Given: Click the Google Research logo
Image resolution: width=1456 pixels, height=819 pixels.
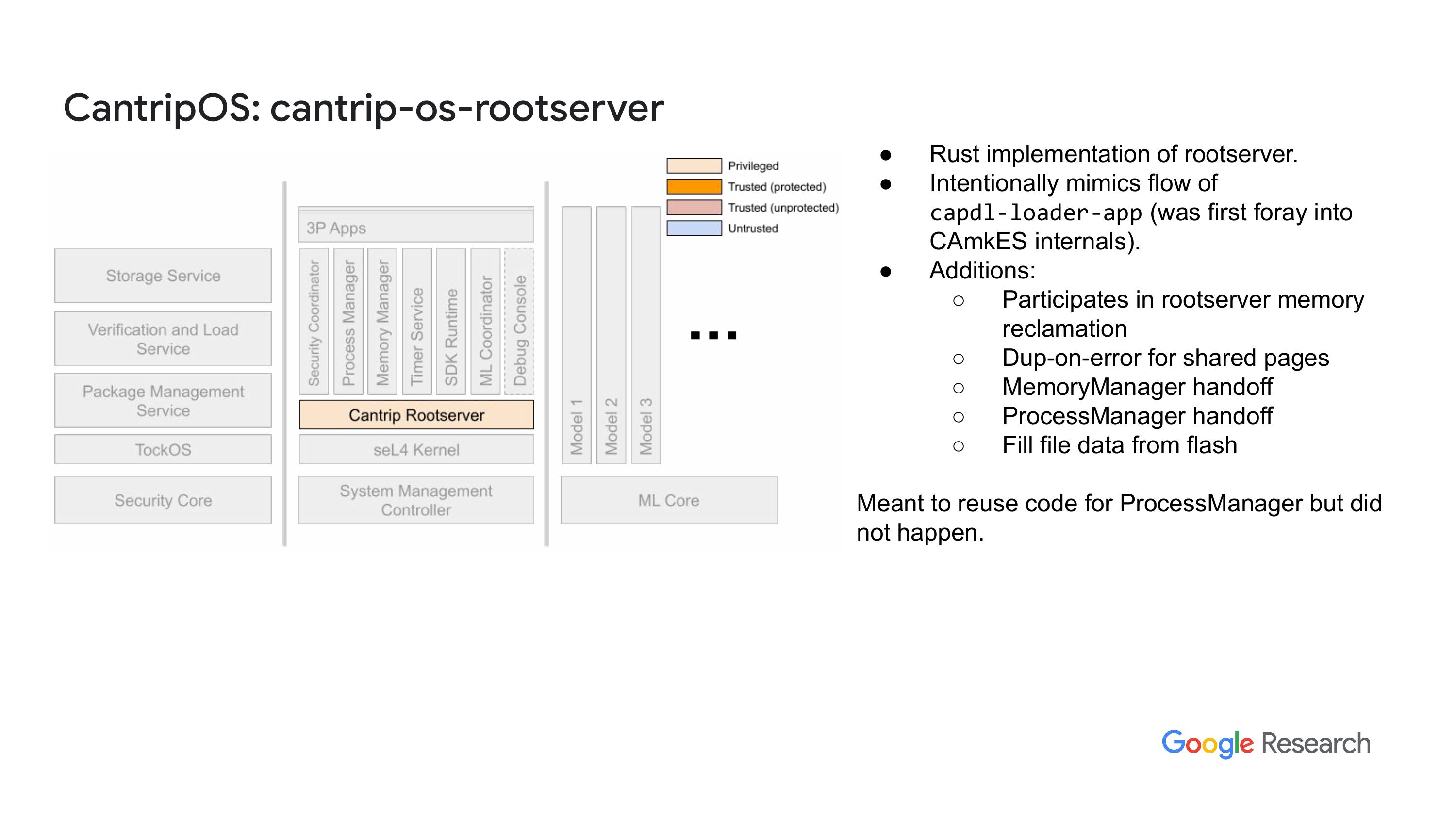Looking at the screenshot, I should tap(1266, 744).
